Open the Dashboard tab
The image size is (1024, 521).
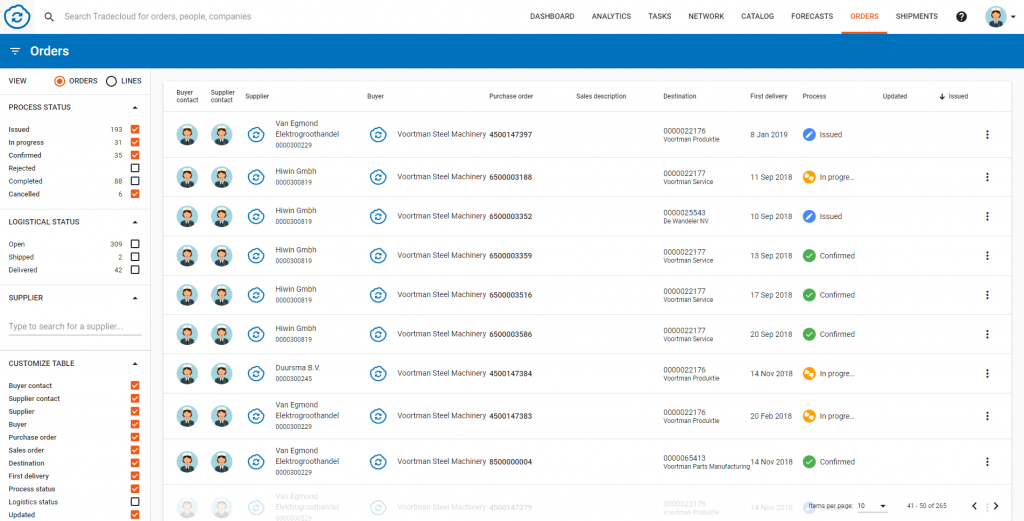point(552,16)
